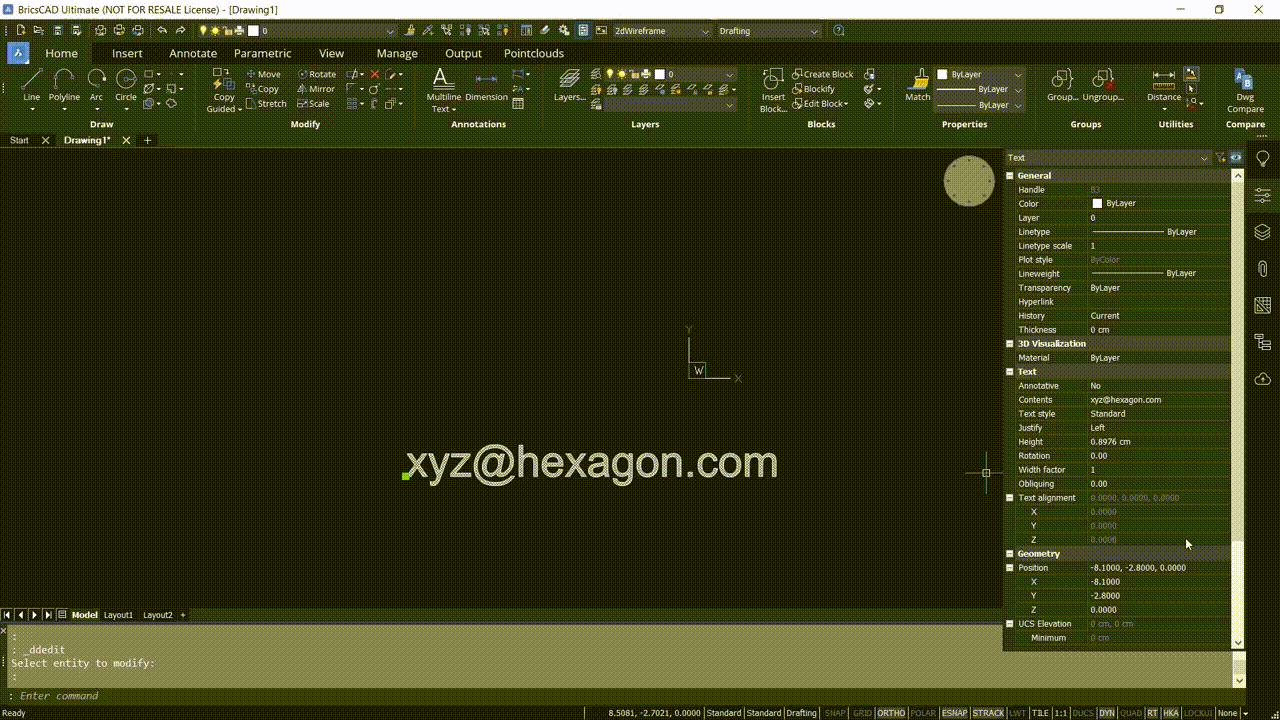Click the command line input field
The width and height of the screenshot is (1280, 720).
(x=618, y=696)
